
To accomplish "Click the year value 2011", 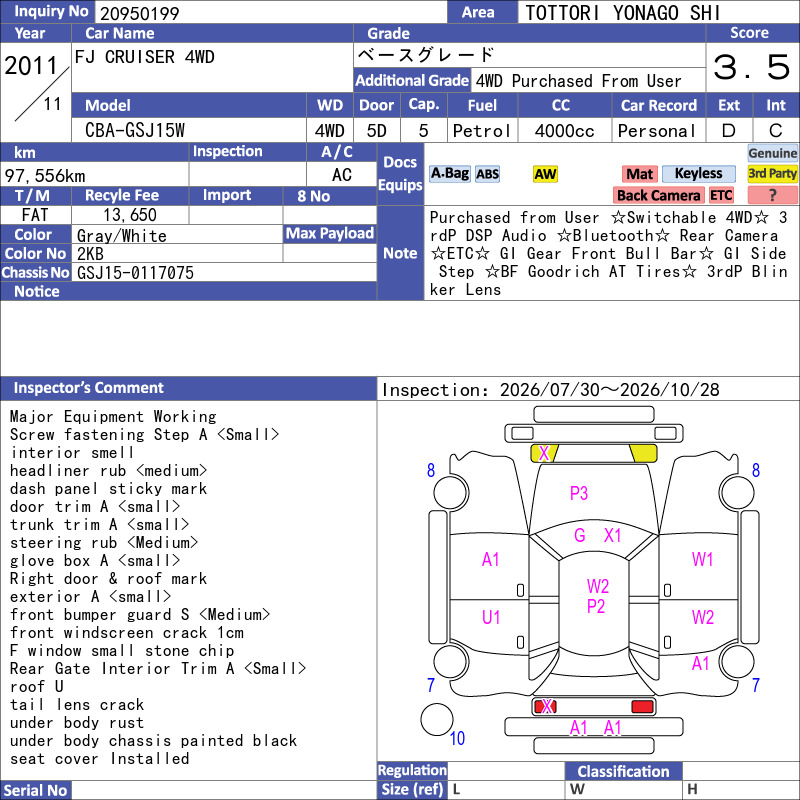I will [31, 66].
